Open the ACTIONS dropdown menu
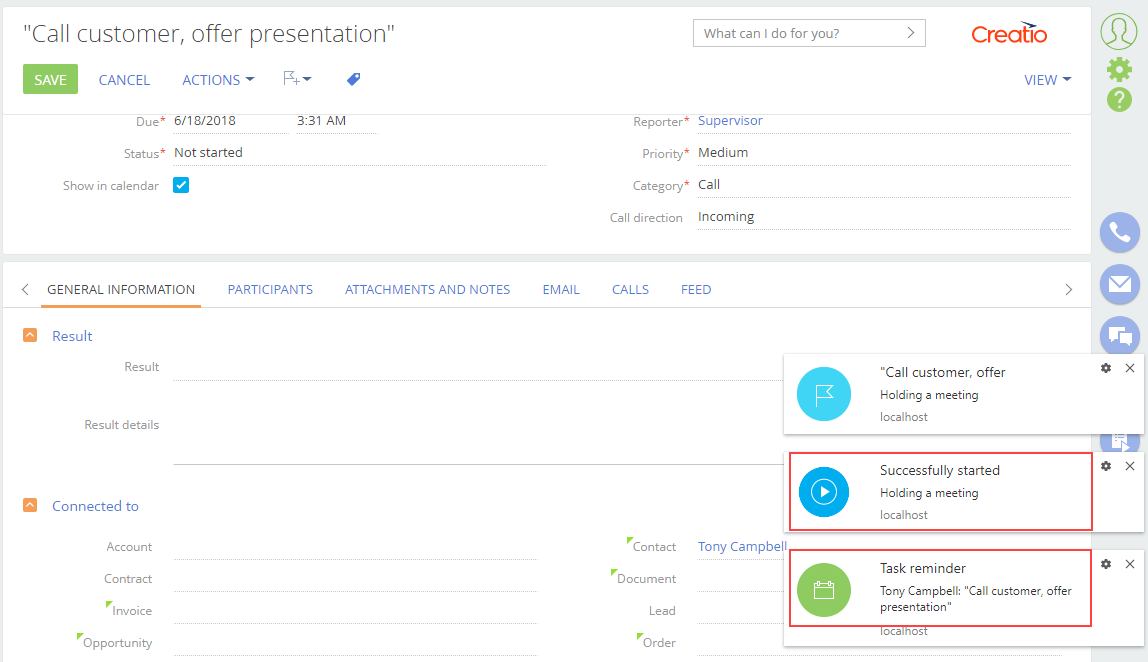The height and width of the screenshot is (662, 1148). tap(218, 80)
